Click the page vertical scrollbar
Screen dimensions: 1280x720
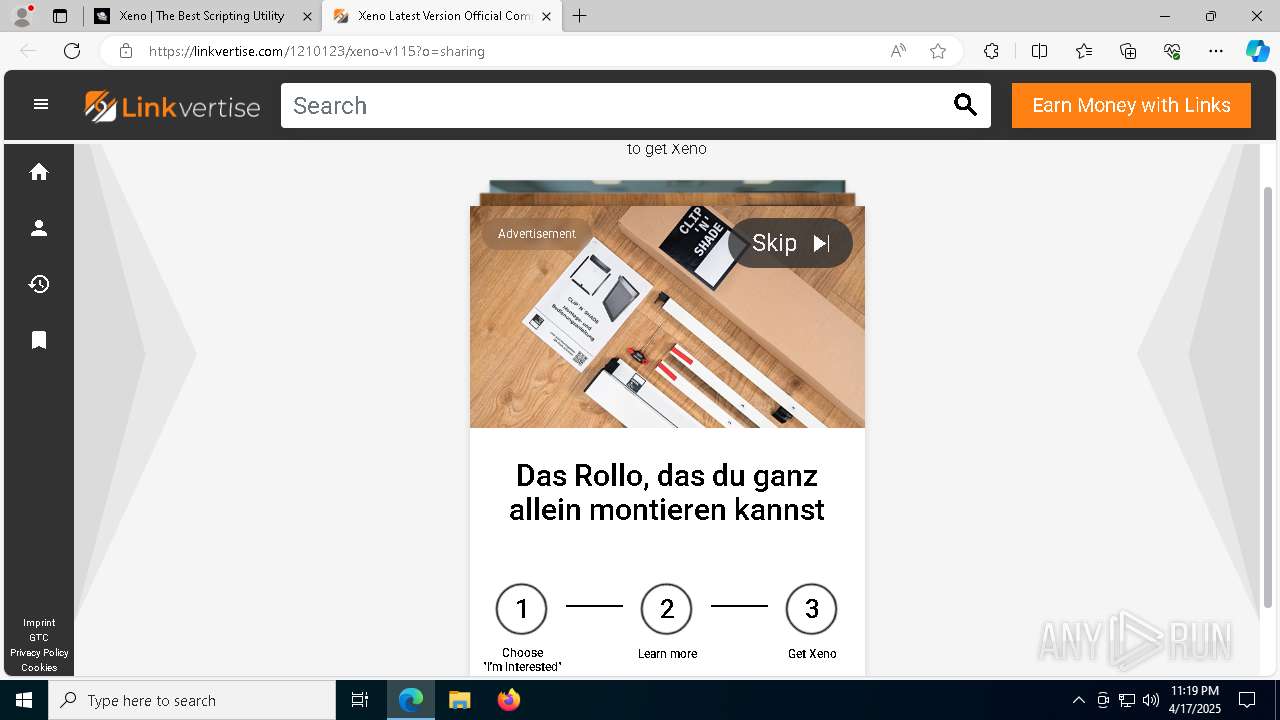coord(1269,396)
